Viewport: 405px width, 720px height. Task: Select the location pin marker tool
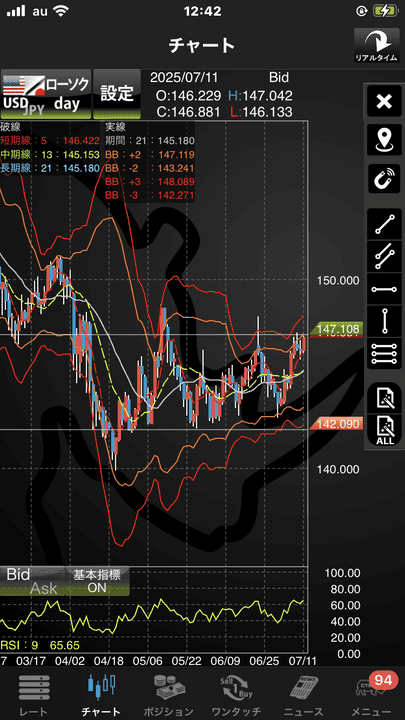click(x=384, y=140)
